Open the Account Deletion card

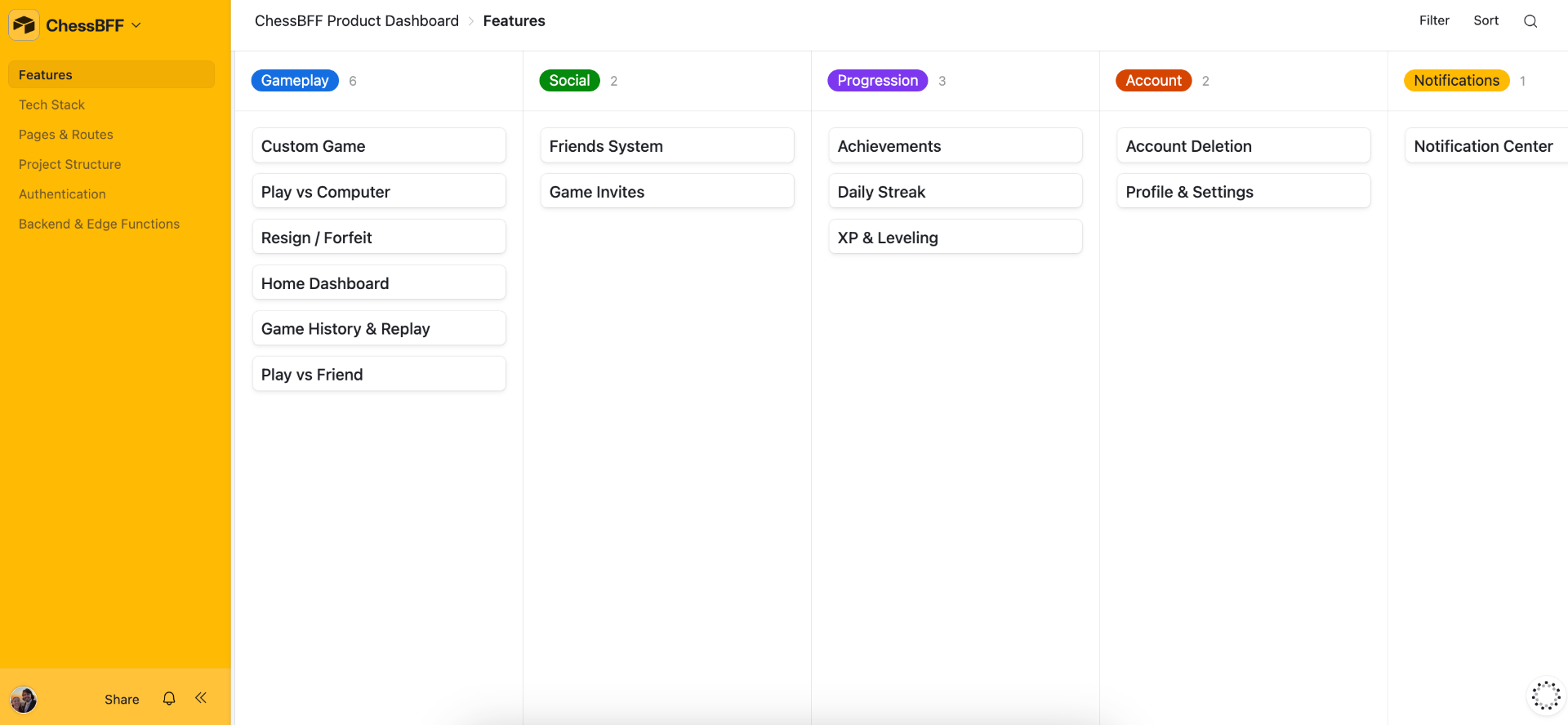pos(1244,145)
